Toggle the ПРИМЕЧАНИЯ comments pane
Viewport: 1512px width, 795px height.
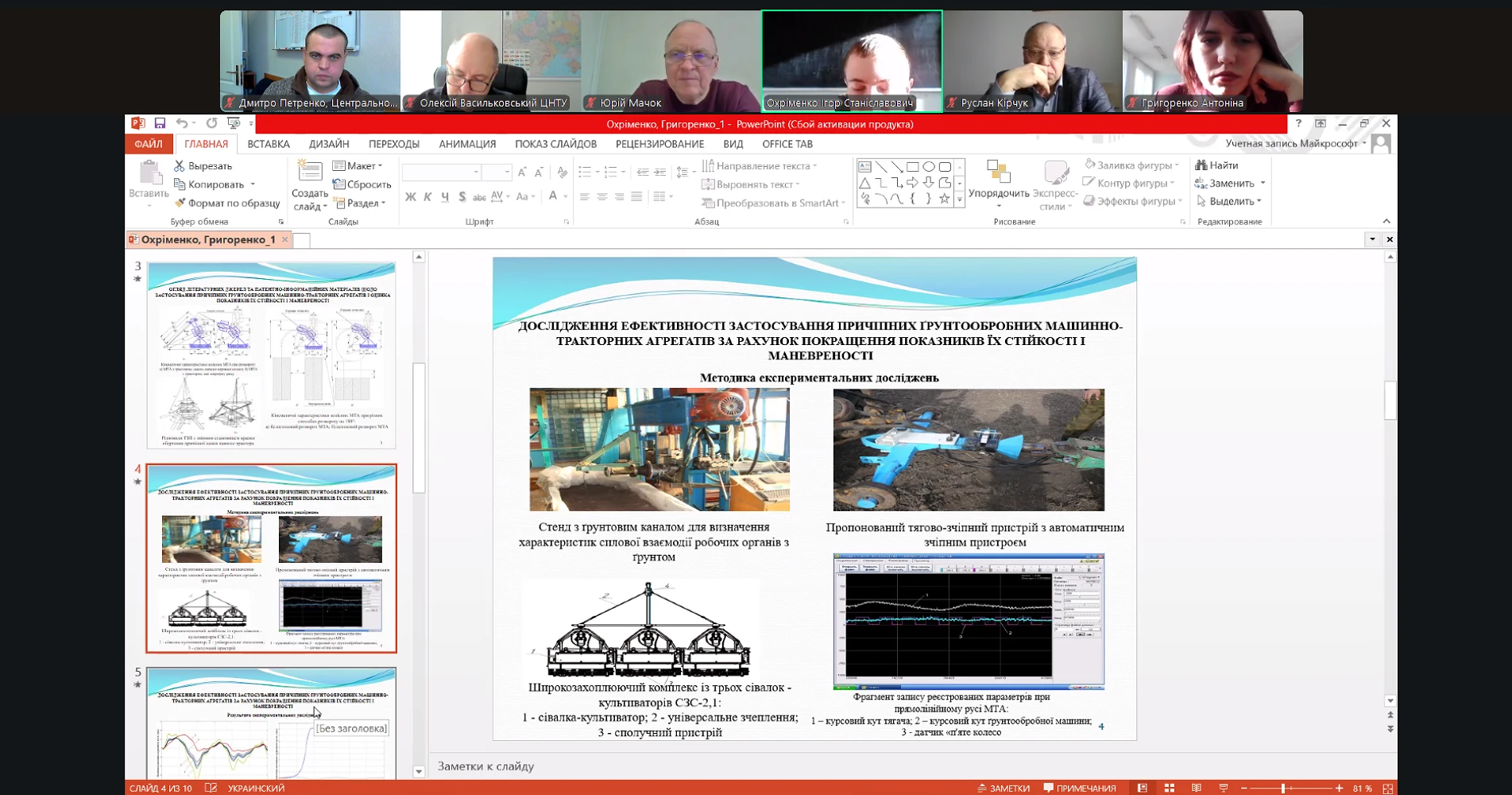(1080, 788)
